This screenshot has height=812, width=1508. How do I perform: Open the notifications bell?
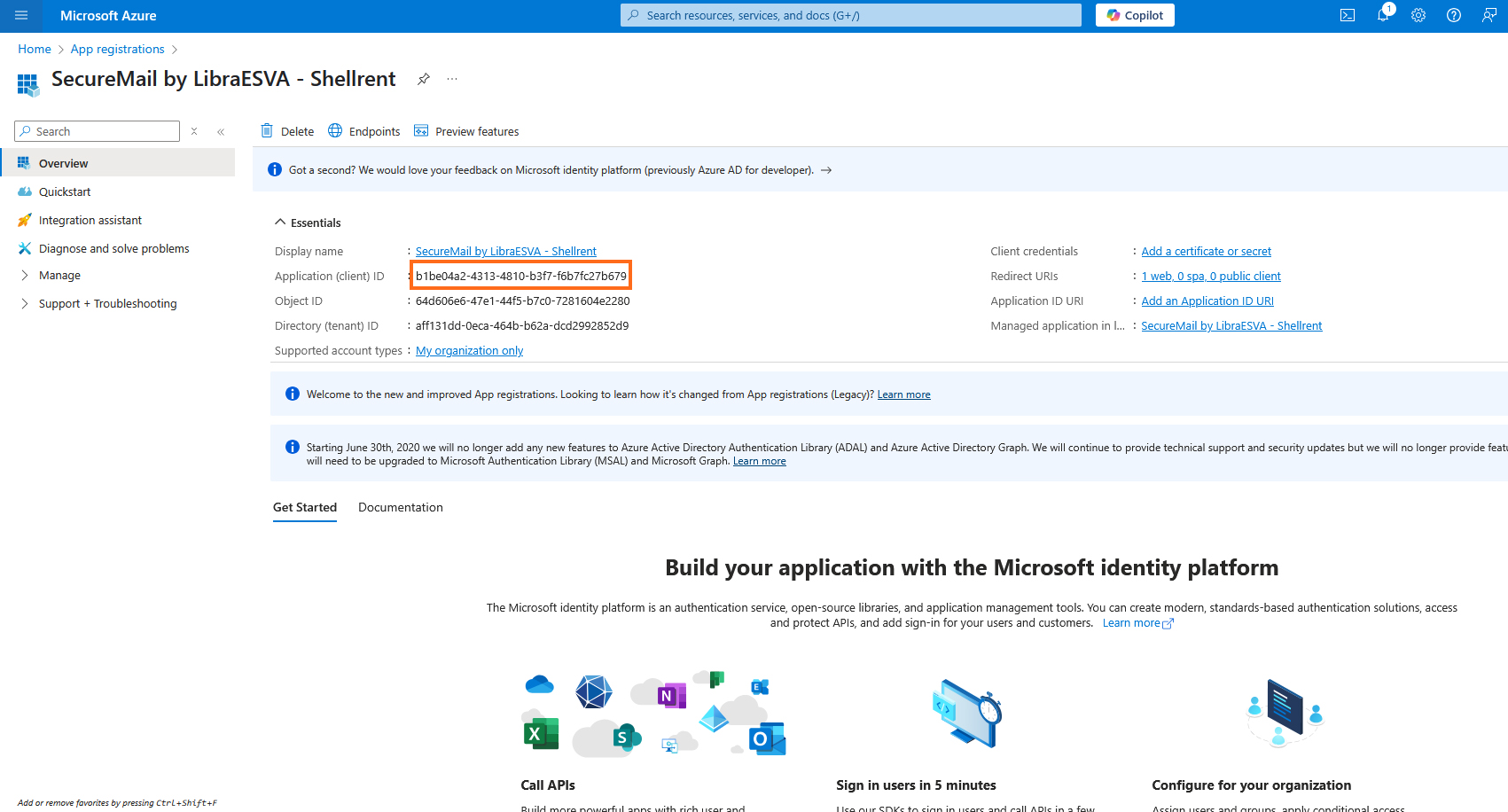pyautogui.click(x=1383, y=15)
